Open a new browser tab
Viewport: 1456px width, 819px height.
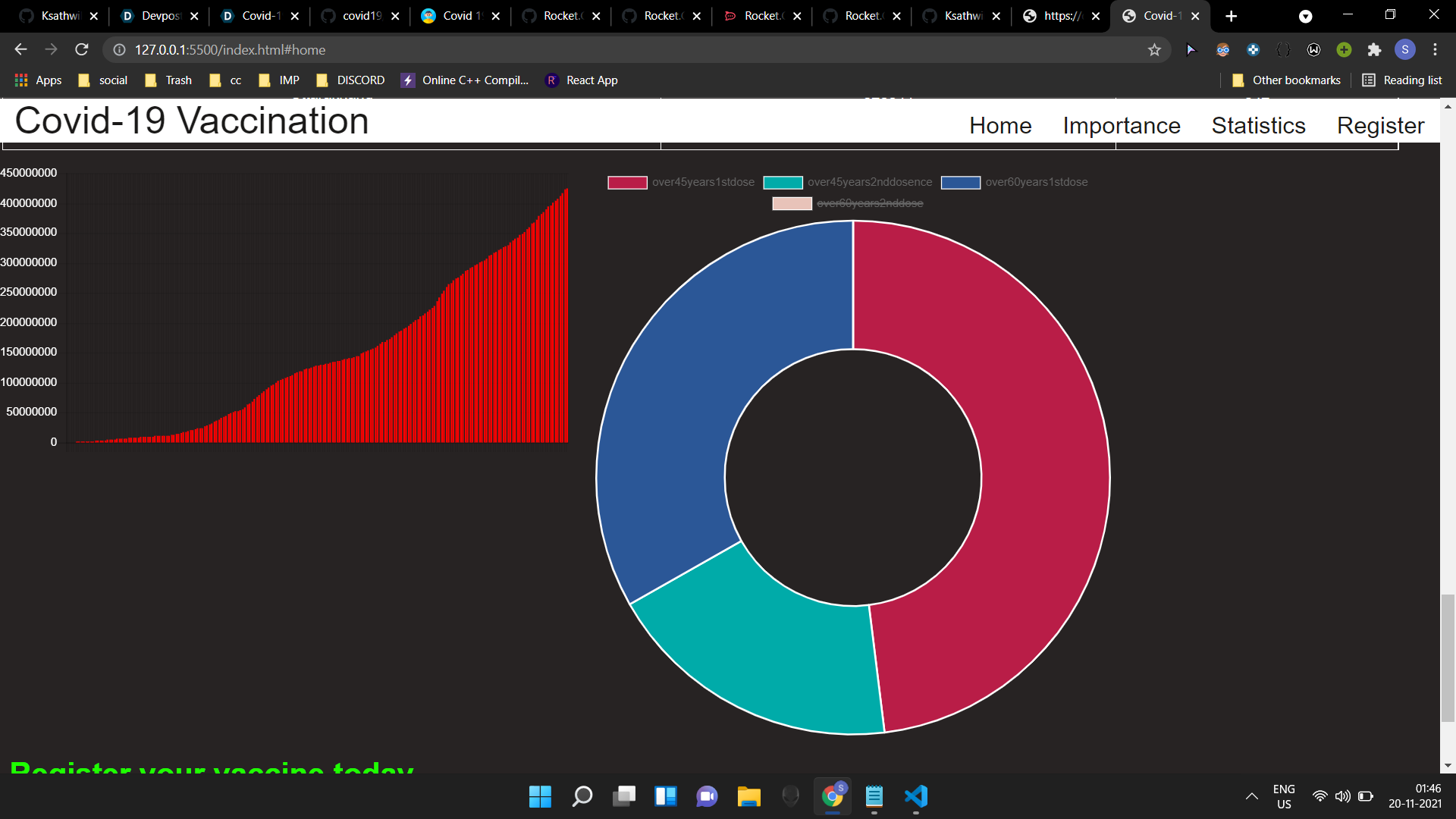[1231, 16]
